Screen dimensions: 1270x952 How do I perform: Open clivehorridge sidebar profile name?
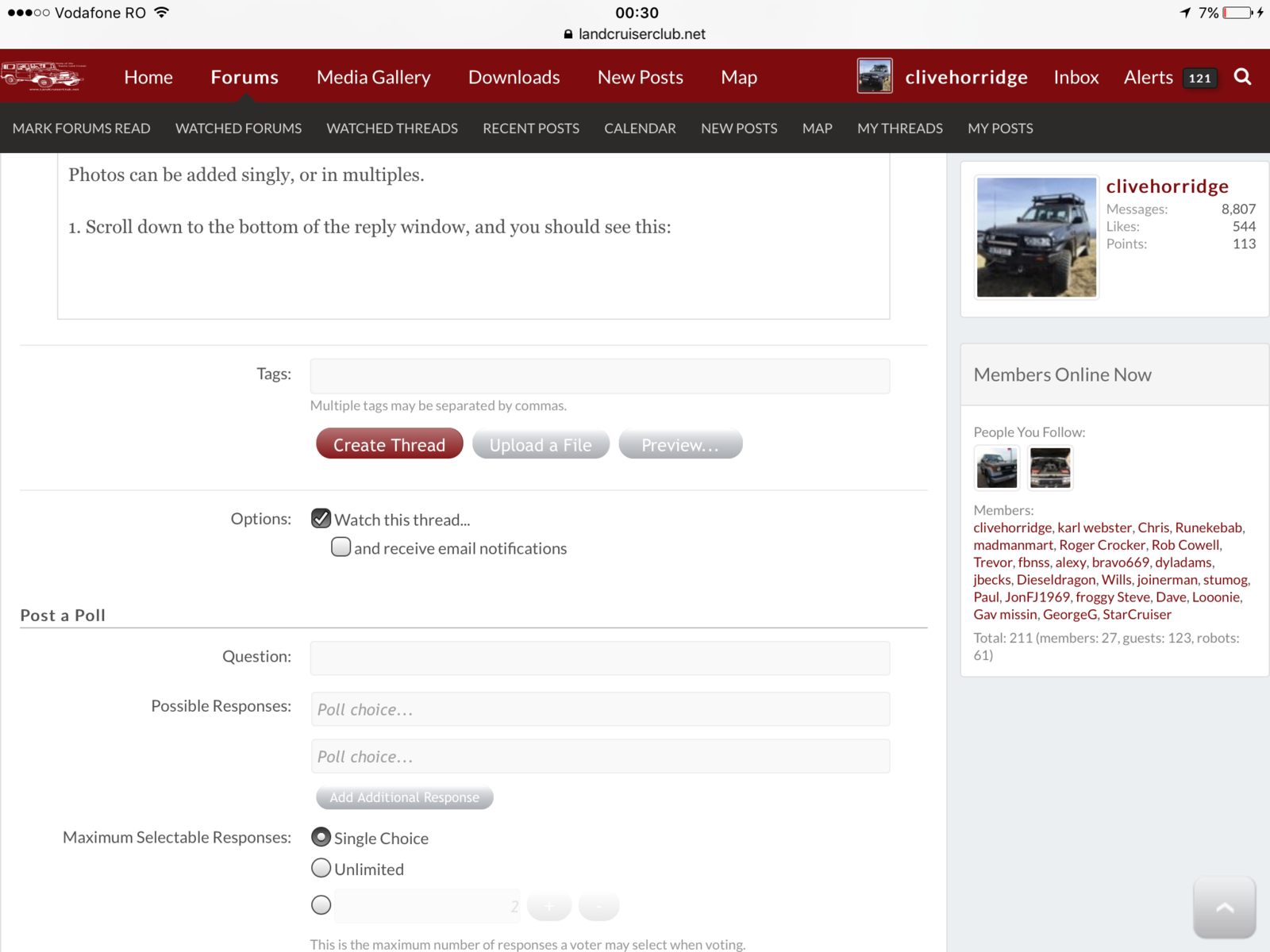(1167, 186)
